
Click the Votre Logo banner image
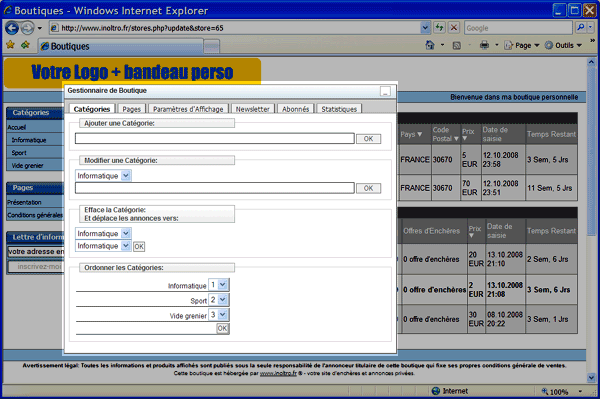click(132, 72)
